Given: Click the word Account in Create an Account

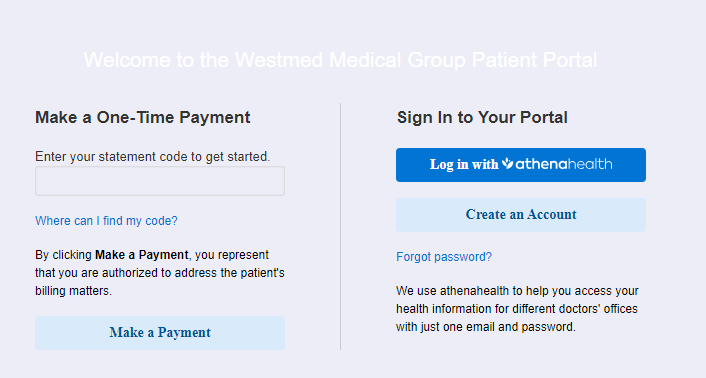Looking at the screenshot, I should pos(552,214).
